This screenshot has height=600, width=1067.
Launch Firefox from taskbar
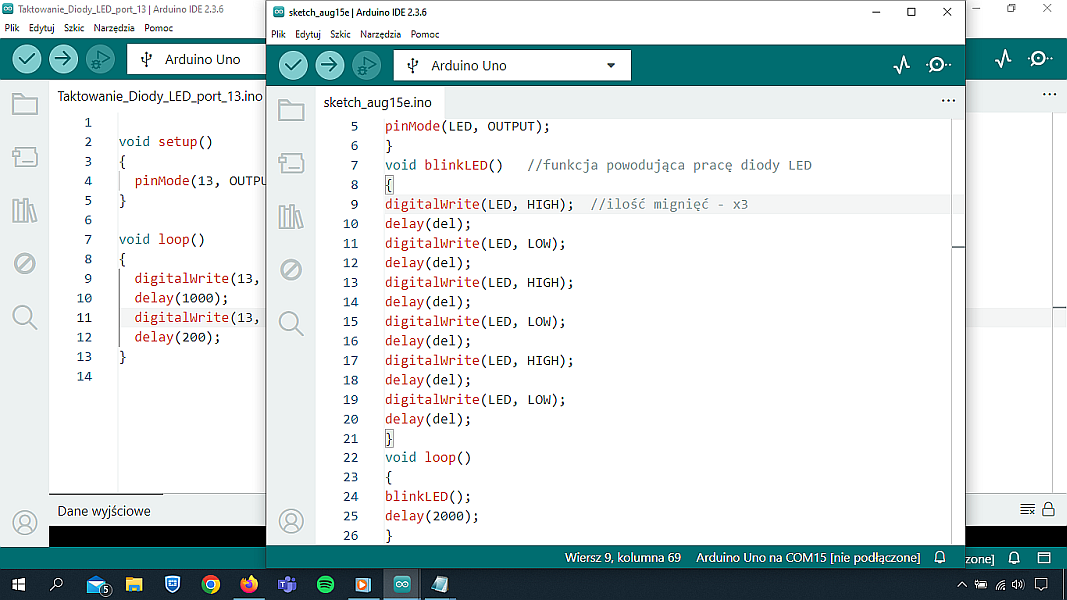[x=249, y=584]
